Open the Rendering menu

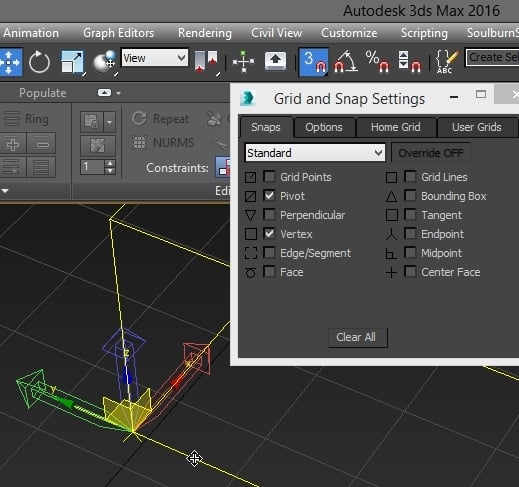(205, 33)
